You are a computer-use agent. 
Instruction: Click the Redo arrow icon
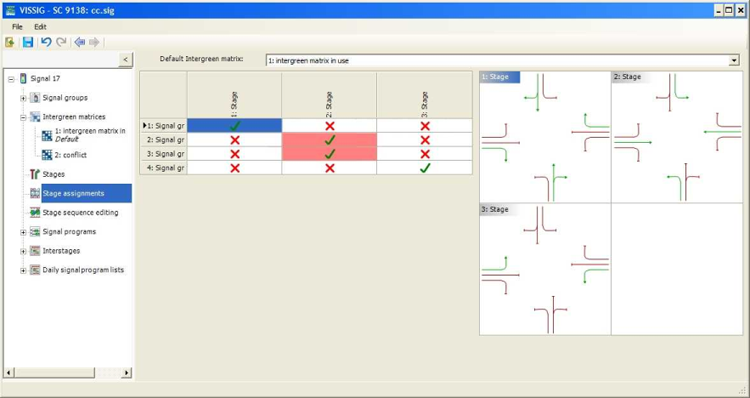point(61,43)
